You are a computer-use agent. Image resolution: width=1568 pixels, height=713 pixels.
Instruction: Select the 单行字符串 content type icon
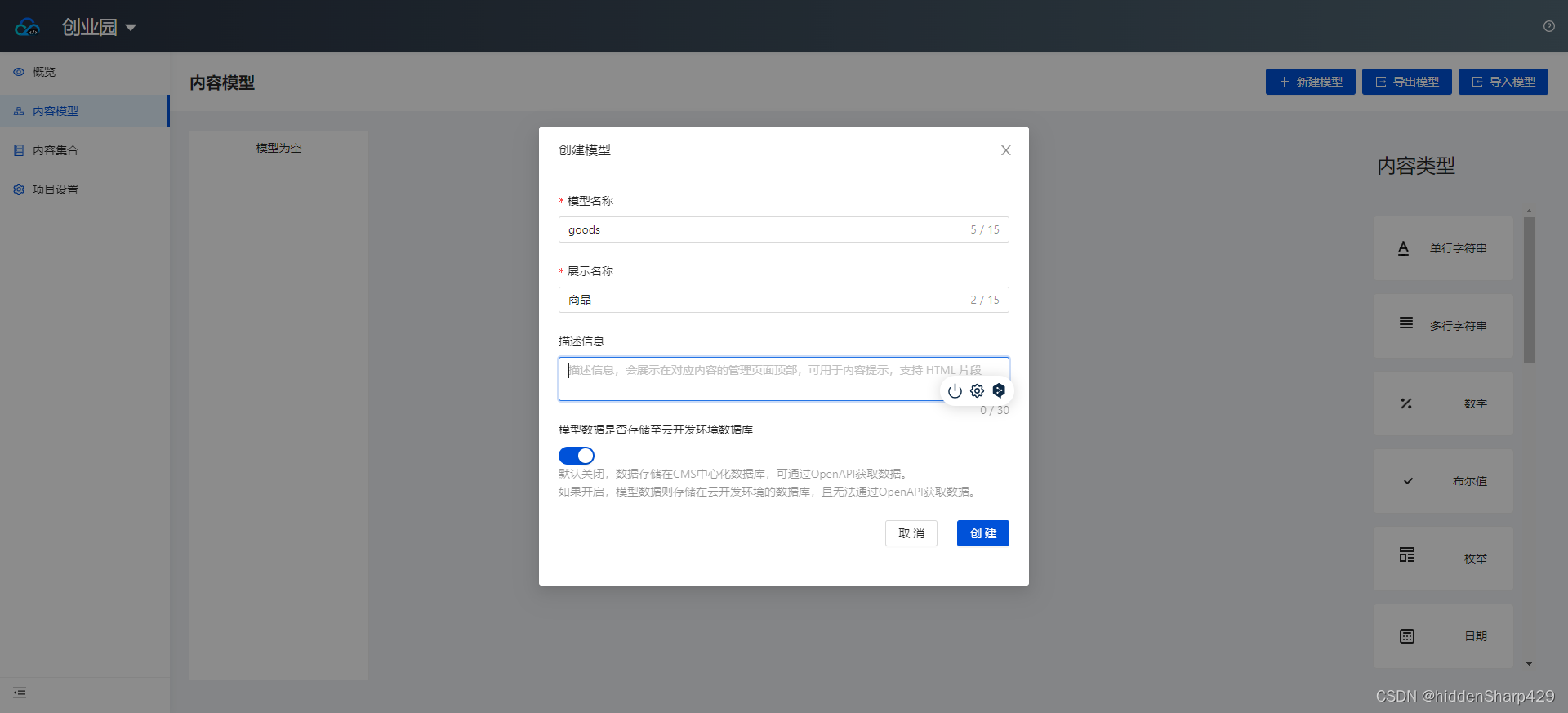tap(1403, 248)
